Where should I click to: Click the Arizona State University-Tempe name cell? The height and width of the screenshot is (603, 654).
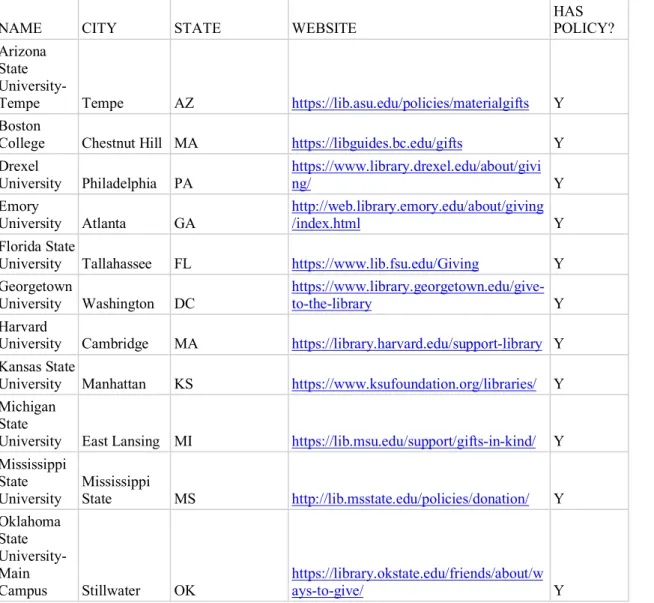[x=39, y=77]
